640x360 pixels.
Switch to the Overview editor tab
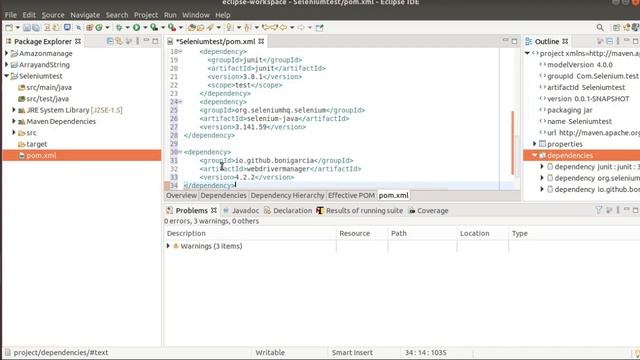(x=181, y=196)
